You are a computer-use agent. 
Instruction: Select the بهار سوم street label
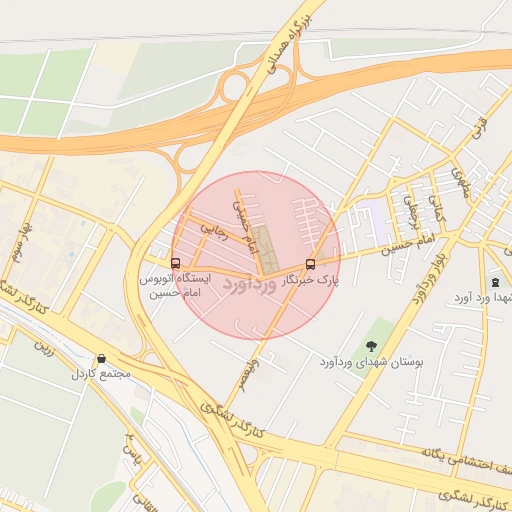22,242
